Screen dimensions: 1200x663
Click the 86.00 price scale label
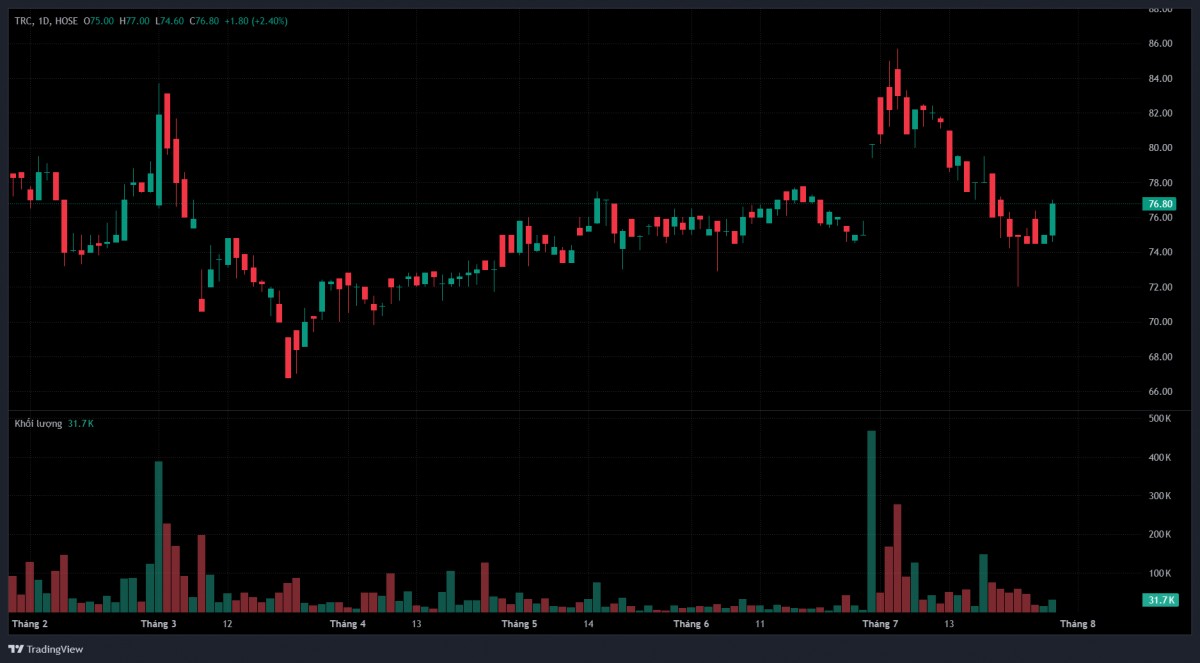1160,44
